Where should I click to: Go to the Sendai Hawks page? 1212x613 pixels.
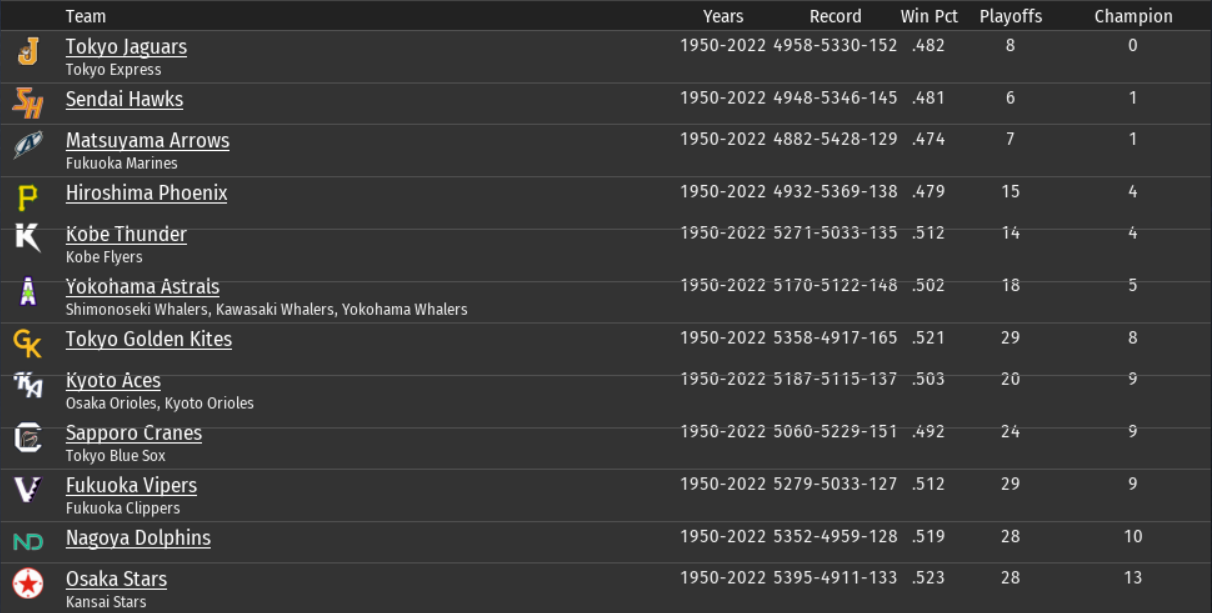point(124,99)
